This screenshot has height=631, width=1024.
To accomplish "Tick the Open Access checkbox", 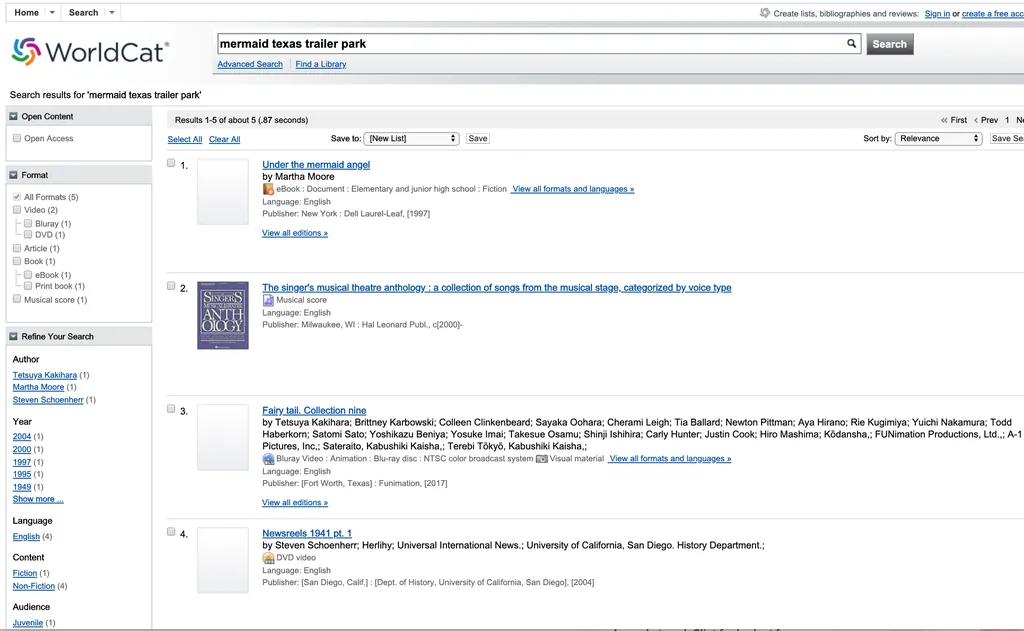I will click(17, 138).
